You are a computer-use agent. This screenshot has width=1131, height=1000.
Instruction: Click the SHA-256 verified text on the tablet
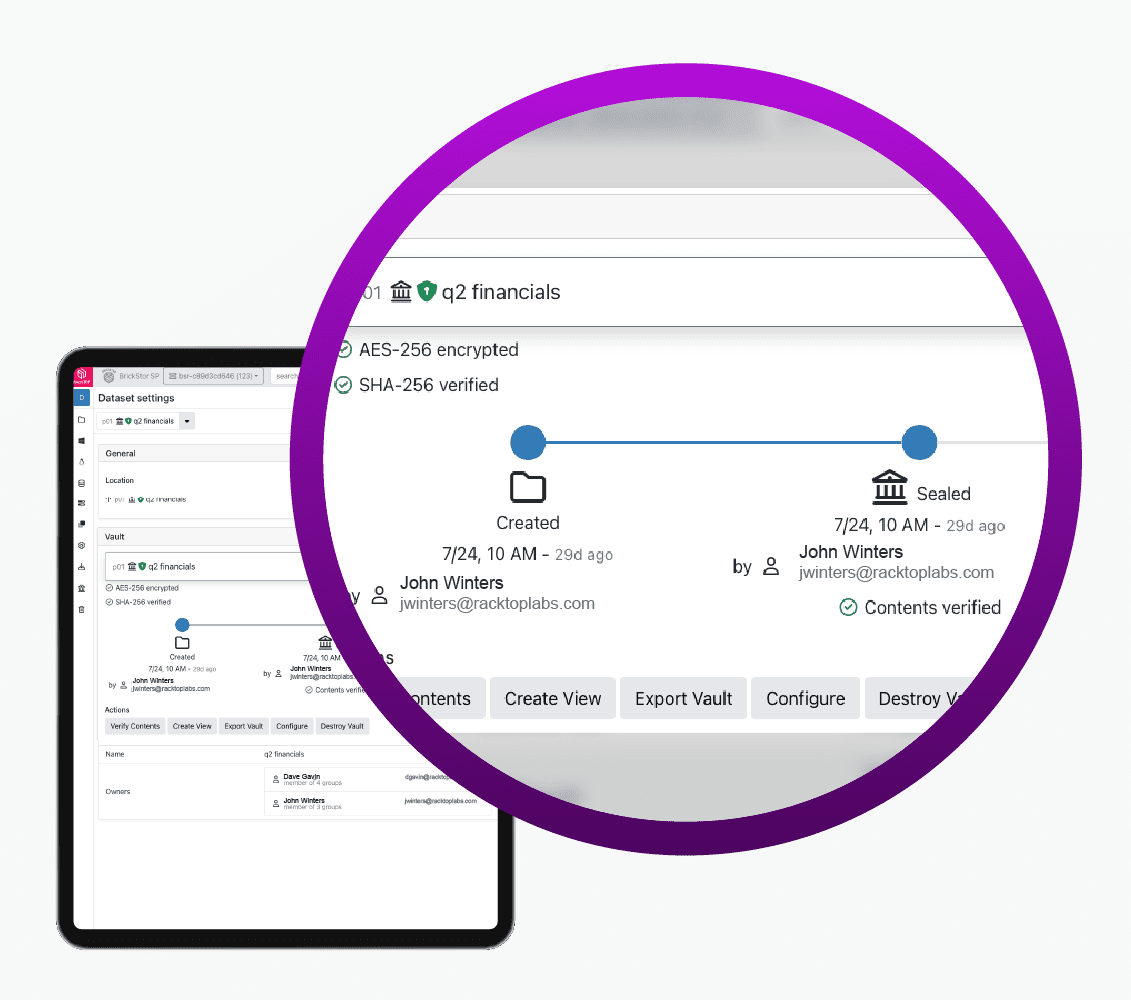coord(144,602)
